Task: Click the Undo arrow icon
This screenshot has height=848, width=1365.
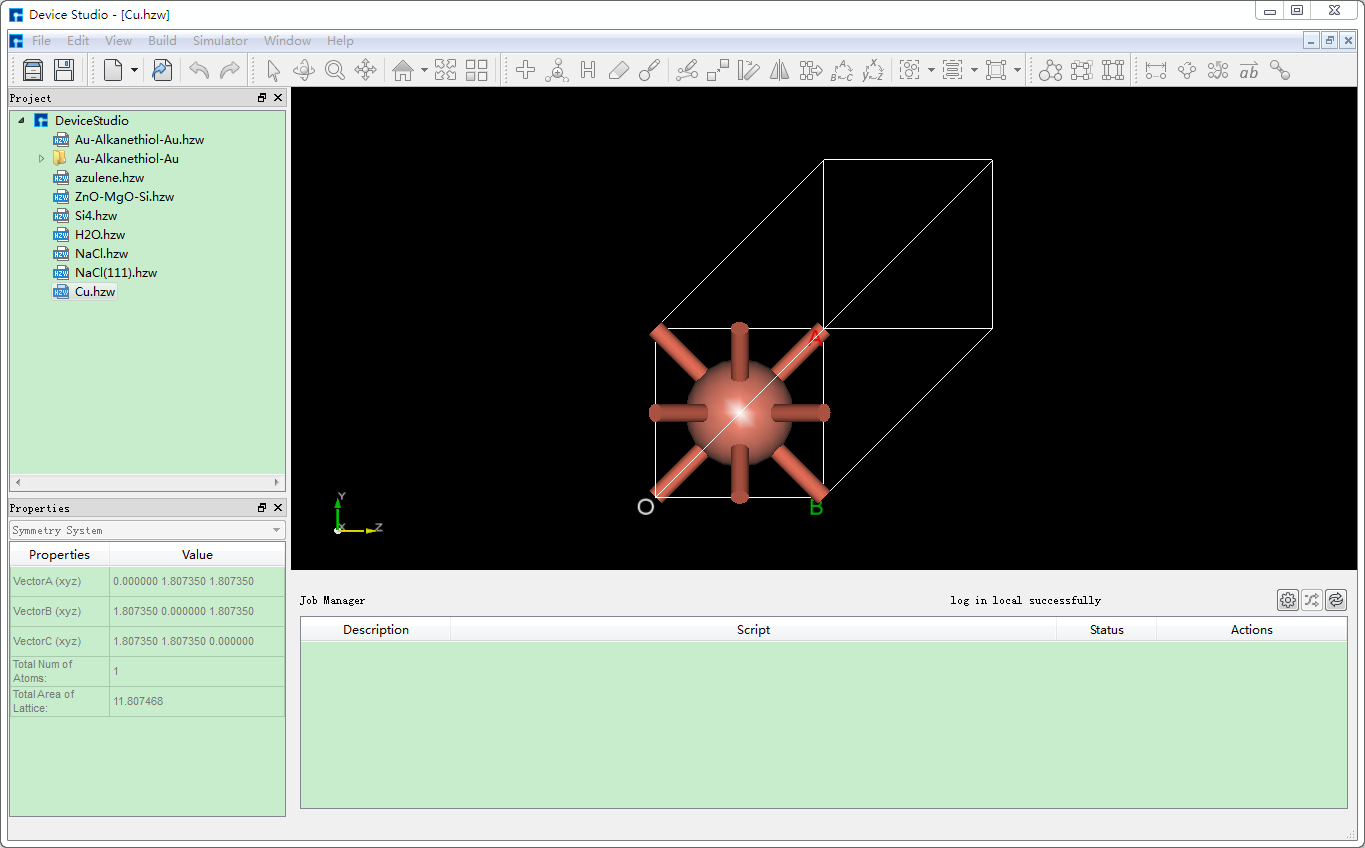Action: point(198,70)
